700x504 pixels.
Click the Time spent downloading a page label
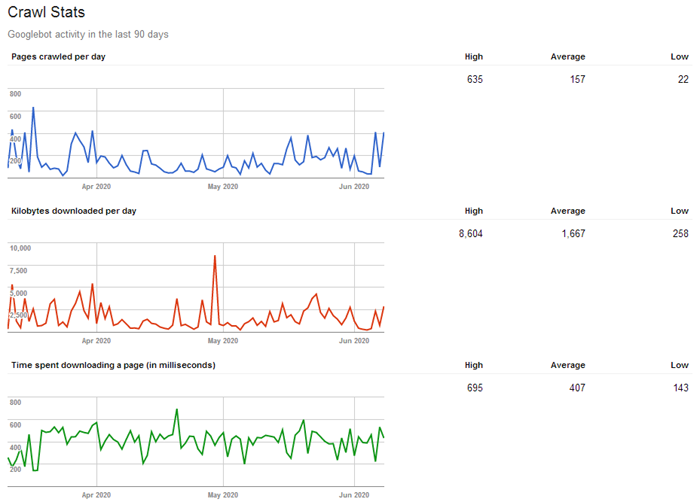[113, 365]
